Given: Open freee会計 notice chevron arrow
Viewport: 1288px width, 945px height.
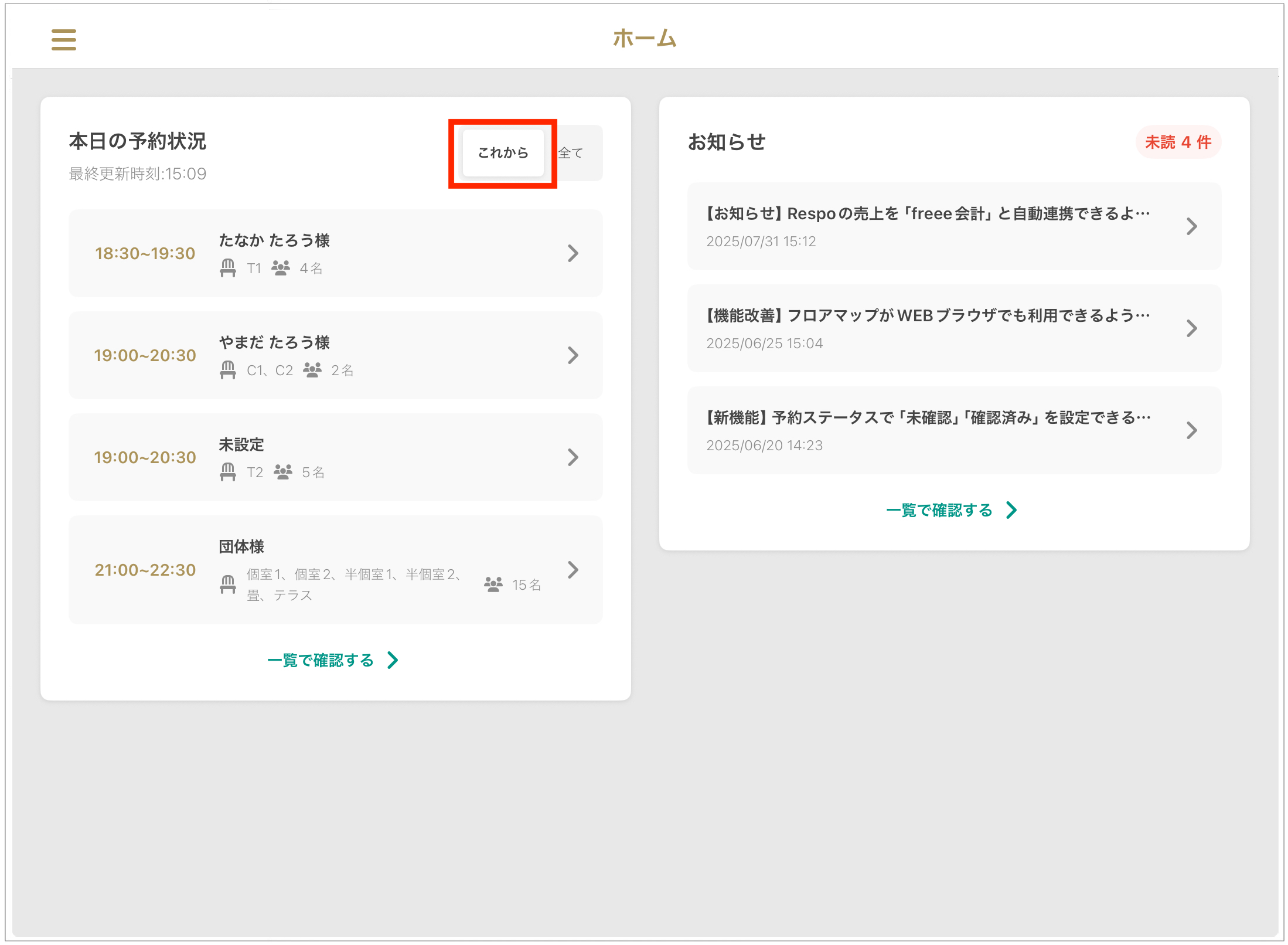Looking at the screenshot, I should click(1191, 226).
